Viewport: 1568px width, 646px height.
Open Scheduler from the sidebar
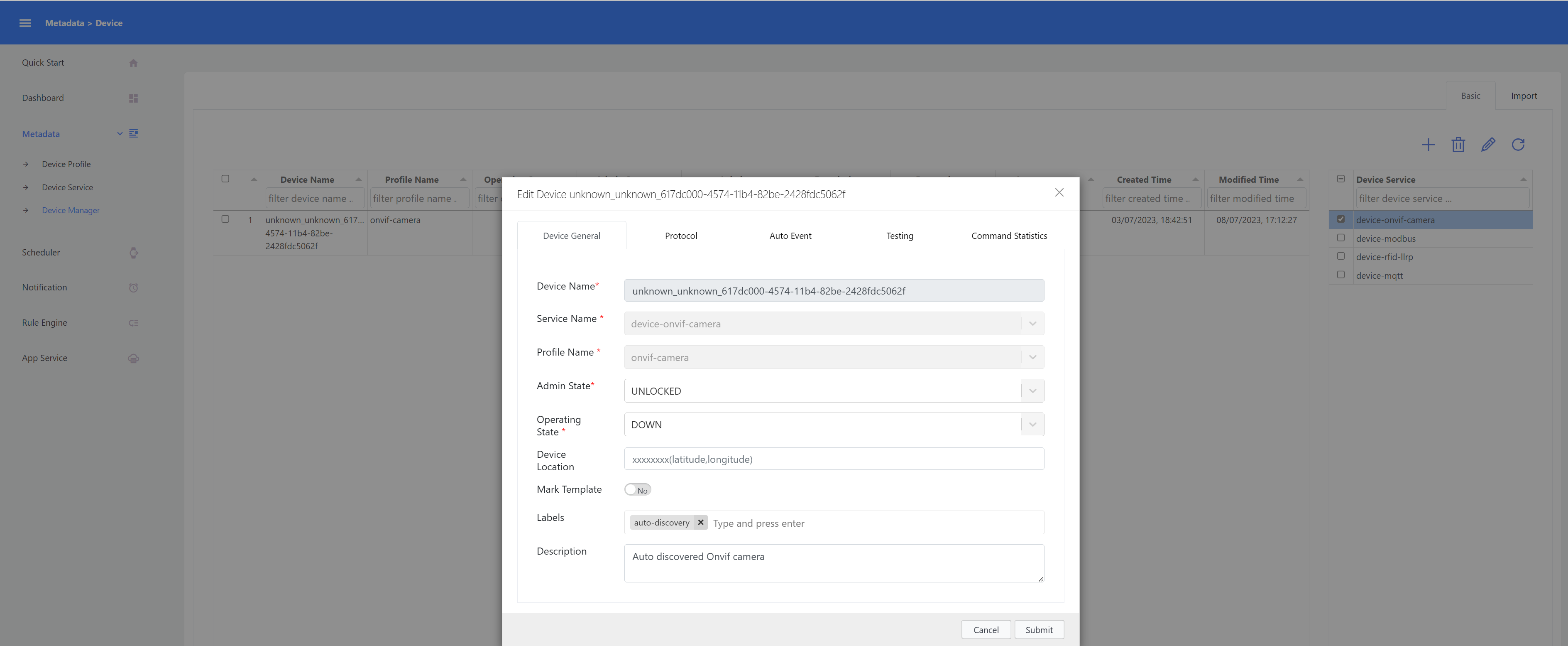coord(41,252)
